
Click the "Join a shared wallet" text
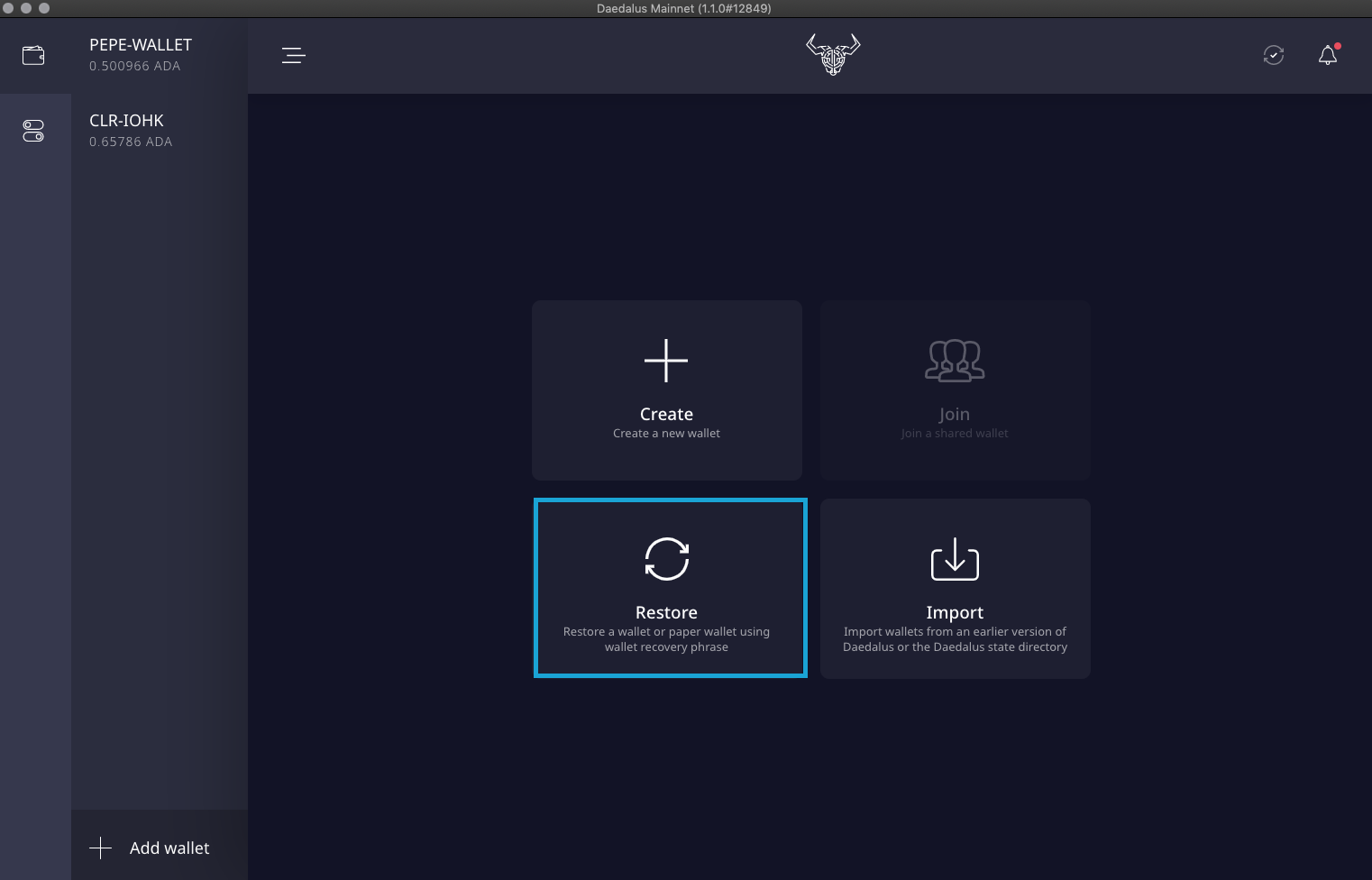(x=955, y=434)
